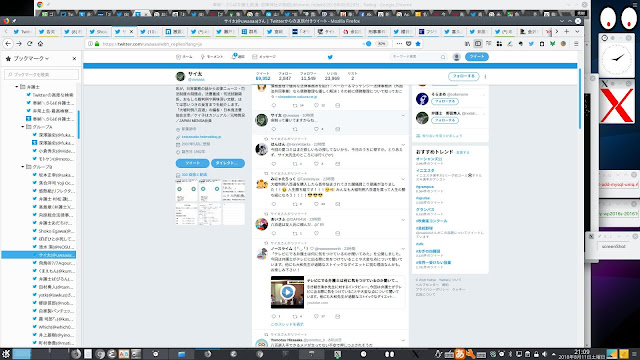Open the Firefox hamburger menu

click(576, 44)
